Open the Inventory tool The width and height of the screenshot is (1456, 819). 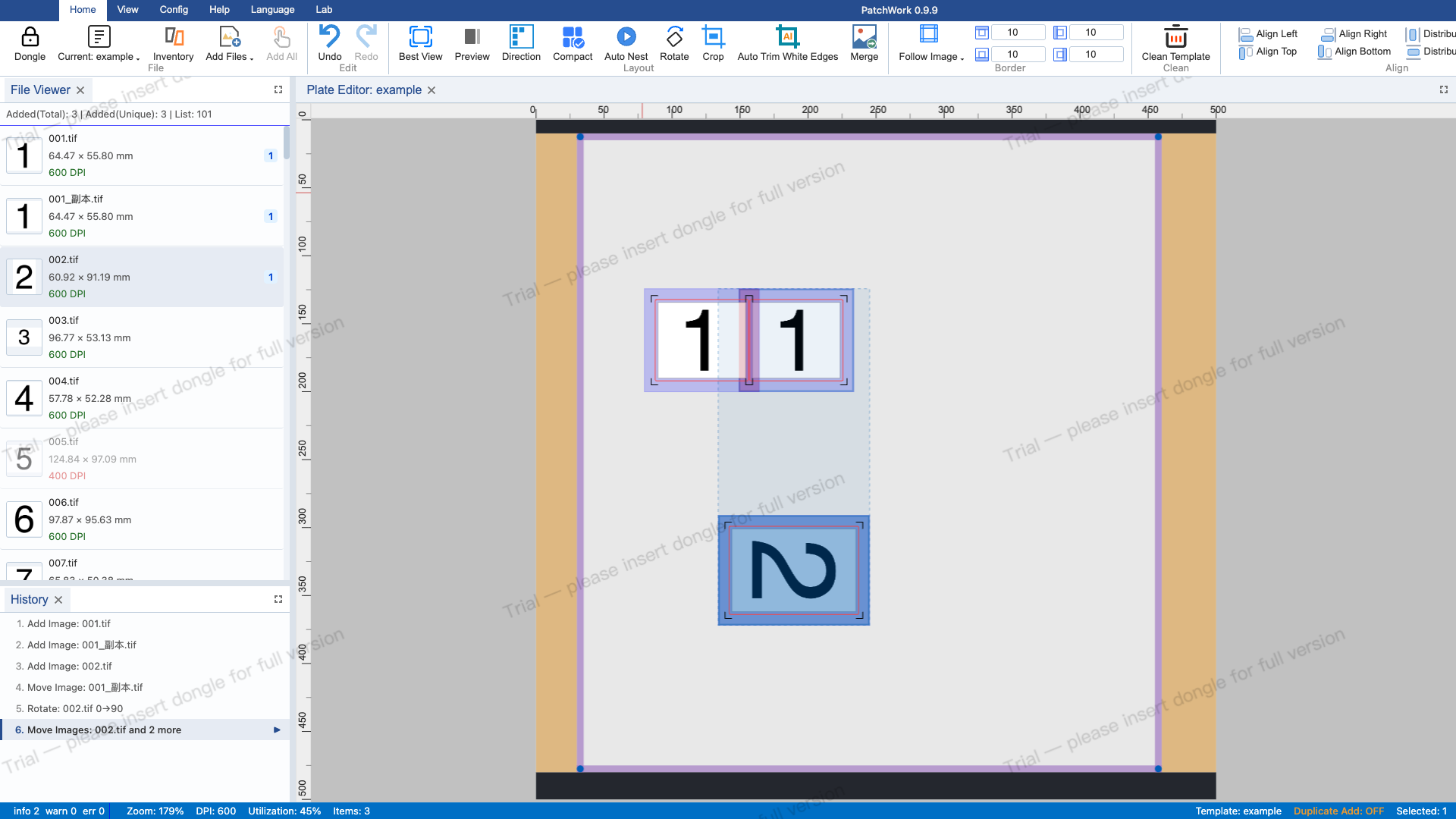tap(173, 44)
